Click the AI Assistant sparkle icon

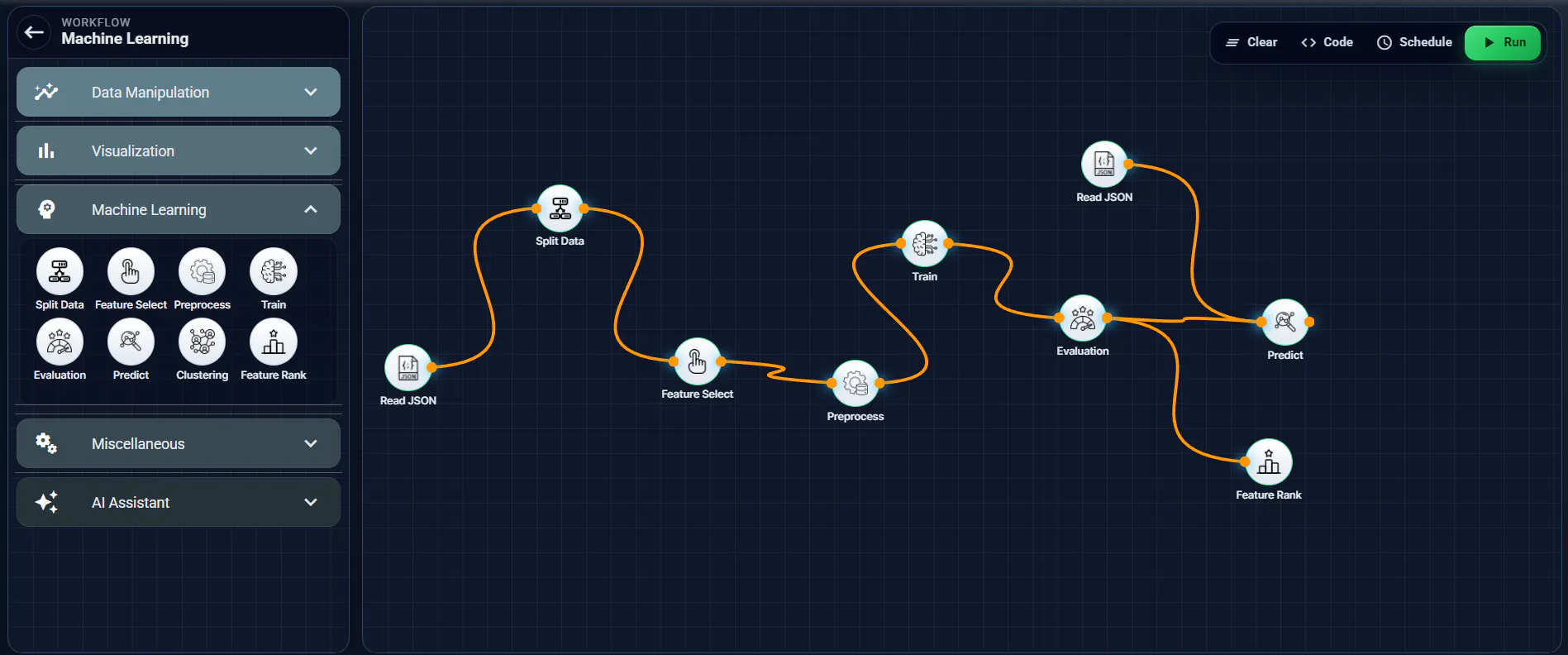click(x=46, y=502)
